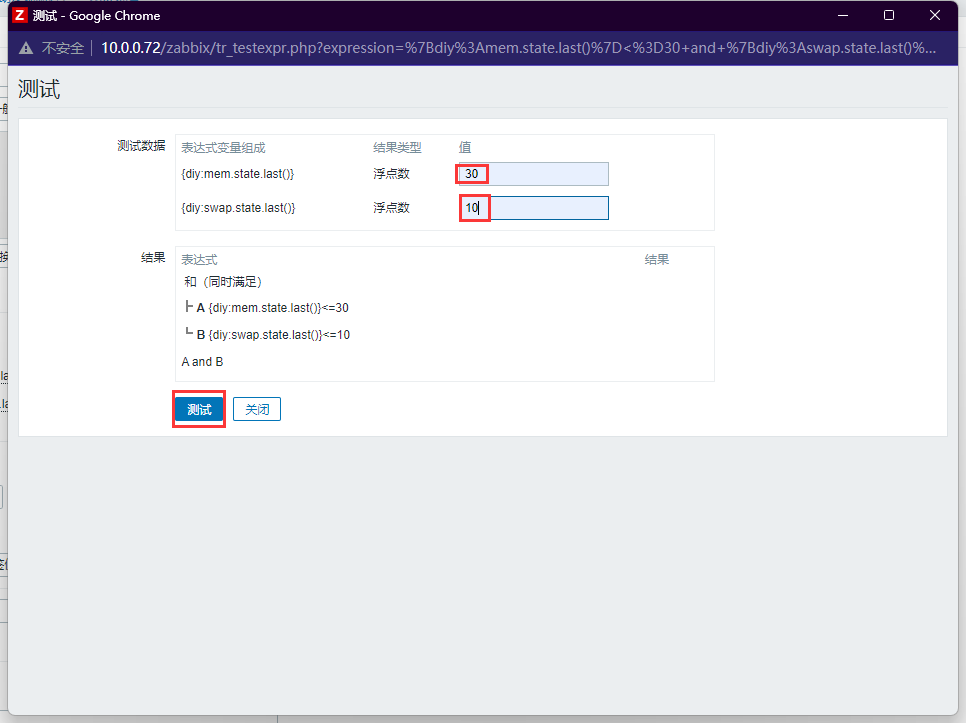This screenshot has height=723, width=966.
Task: Click the {diy:mem.state.last()} variable text
Action: [x=238, y=174]
